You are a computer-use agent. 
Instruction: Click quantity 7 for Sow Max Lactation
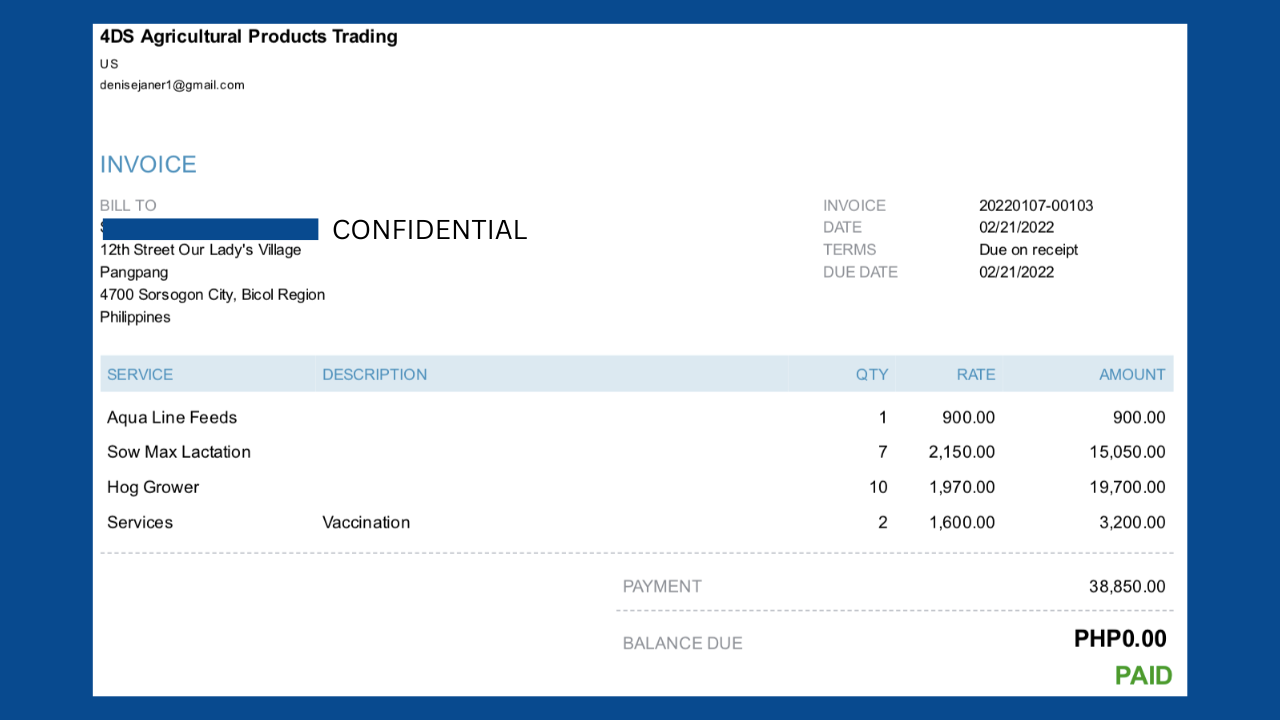pos(883,452)
